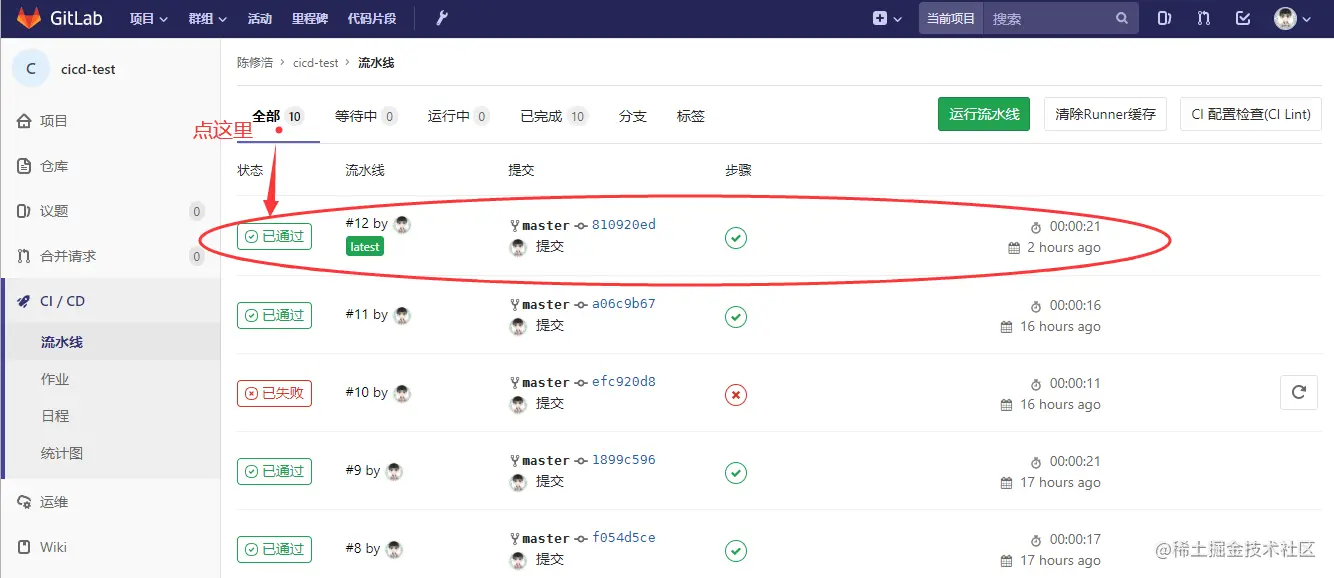The width and height of the screenshot is (1334, 578).
Task: Open pipeline #8 link
Action: click(353, 548)
